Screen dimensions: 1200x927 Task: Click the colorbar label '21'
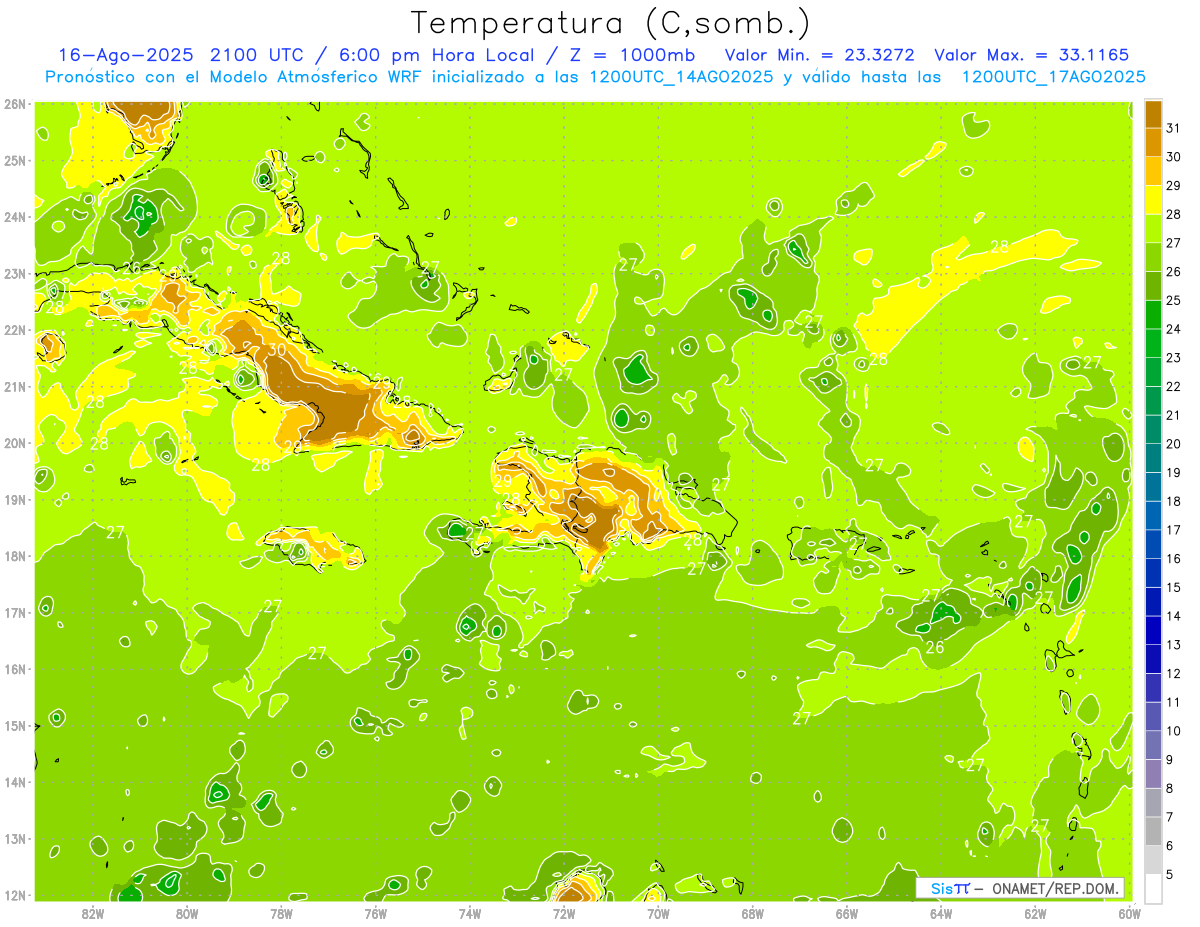1174,415
